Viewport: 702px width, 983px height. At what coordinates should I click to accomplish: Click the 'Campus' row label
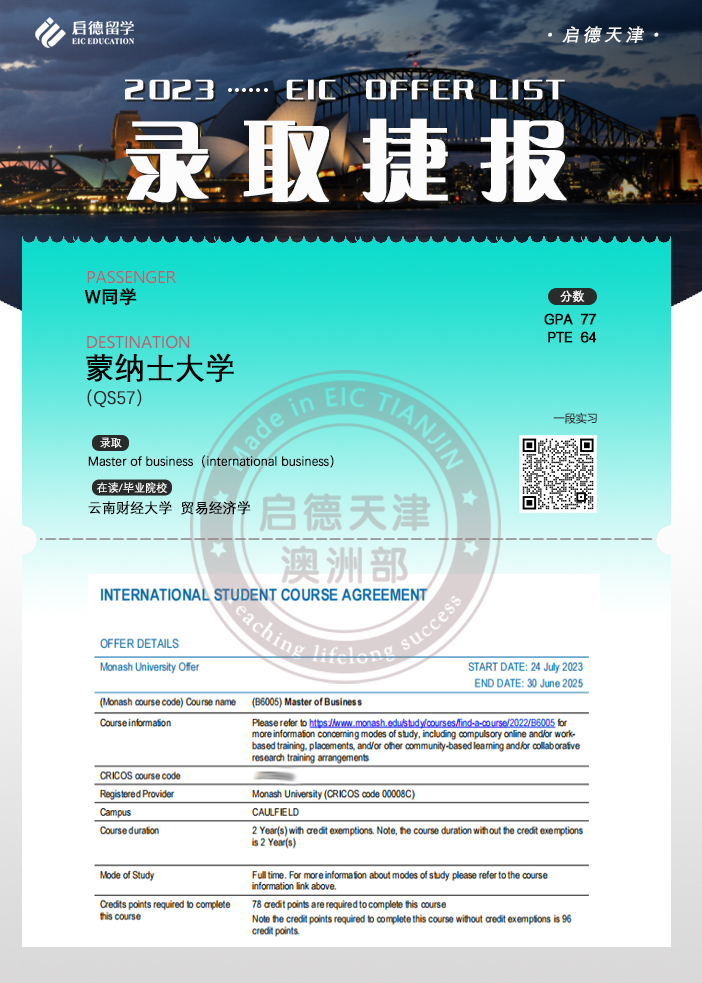tap(115, 812)
